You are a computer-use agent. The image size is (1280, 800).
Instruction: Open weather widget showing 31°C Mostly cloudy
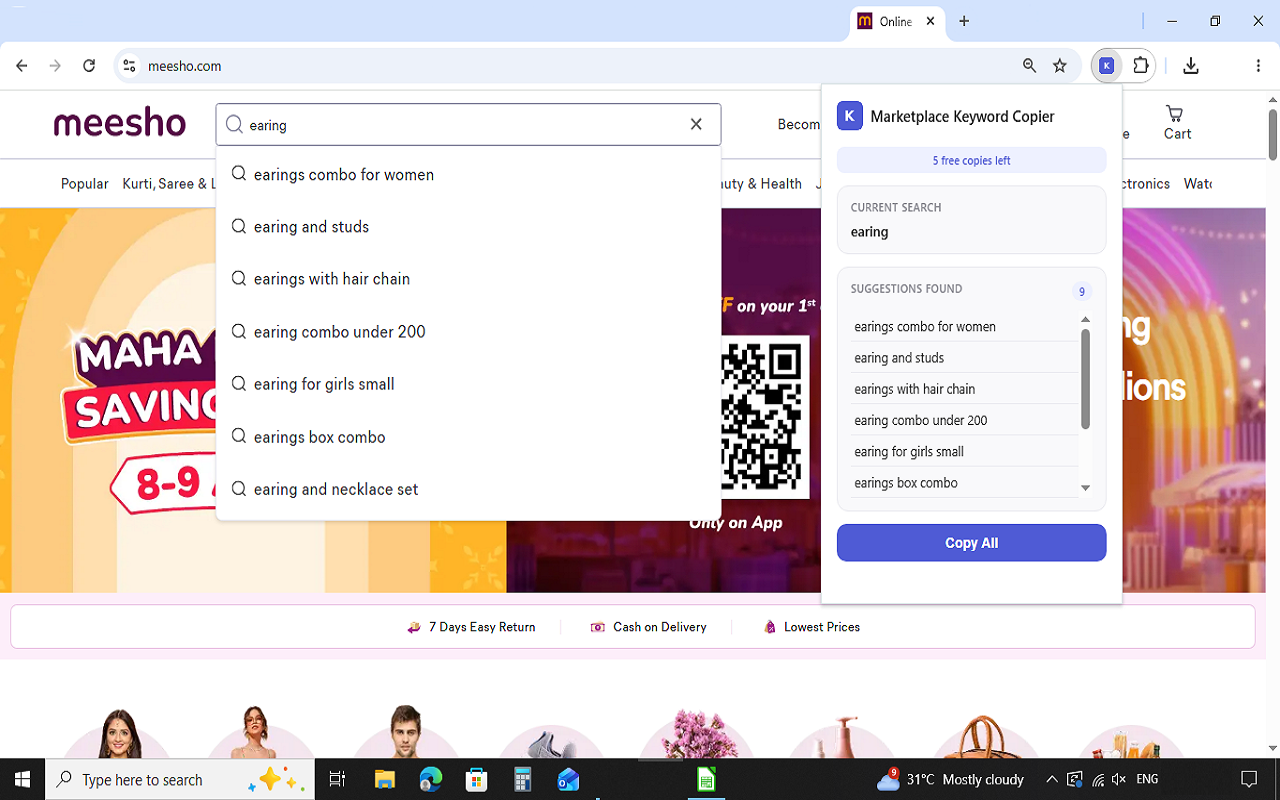[950, 779]
